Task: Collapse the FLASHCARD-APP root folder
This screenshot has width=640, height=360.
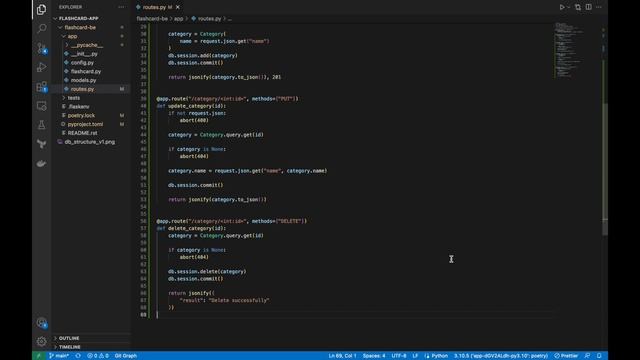Action: [x=78, y=18]
